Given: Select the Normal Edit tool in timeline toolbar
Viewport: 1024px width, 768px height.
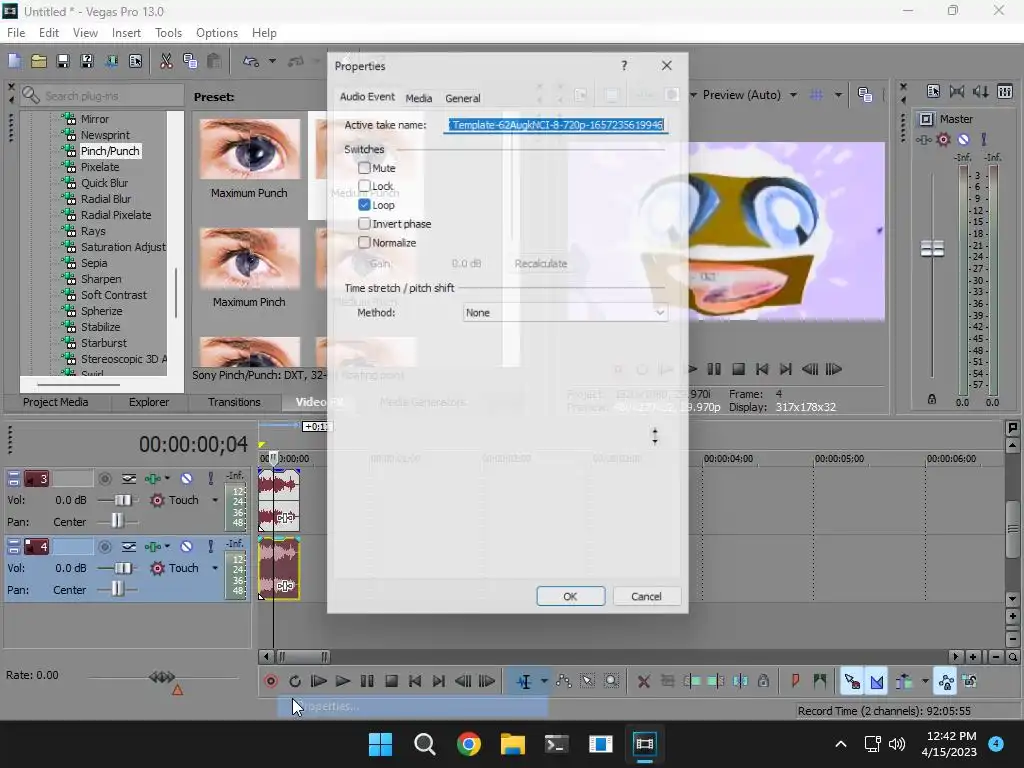Looking at the screenshot, I should pyautogui.click(x=524, y=681).
